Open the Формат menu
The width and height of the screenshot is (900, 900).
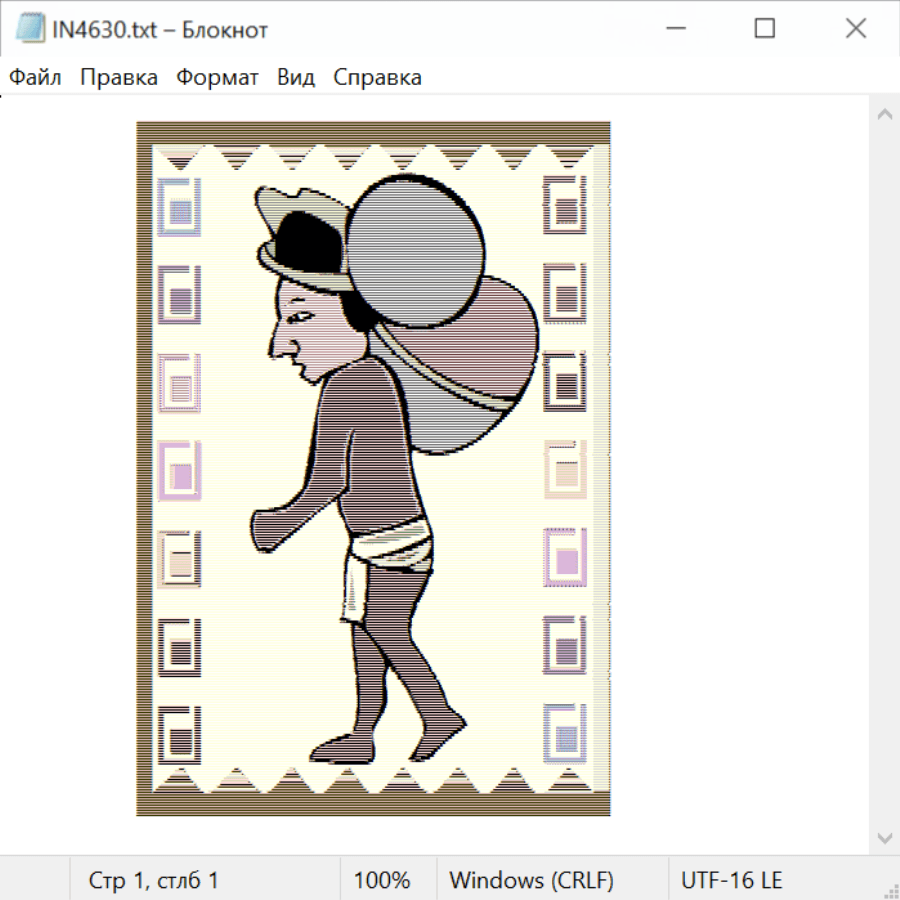pyautogui.click(x=217, y=77)
